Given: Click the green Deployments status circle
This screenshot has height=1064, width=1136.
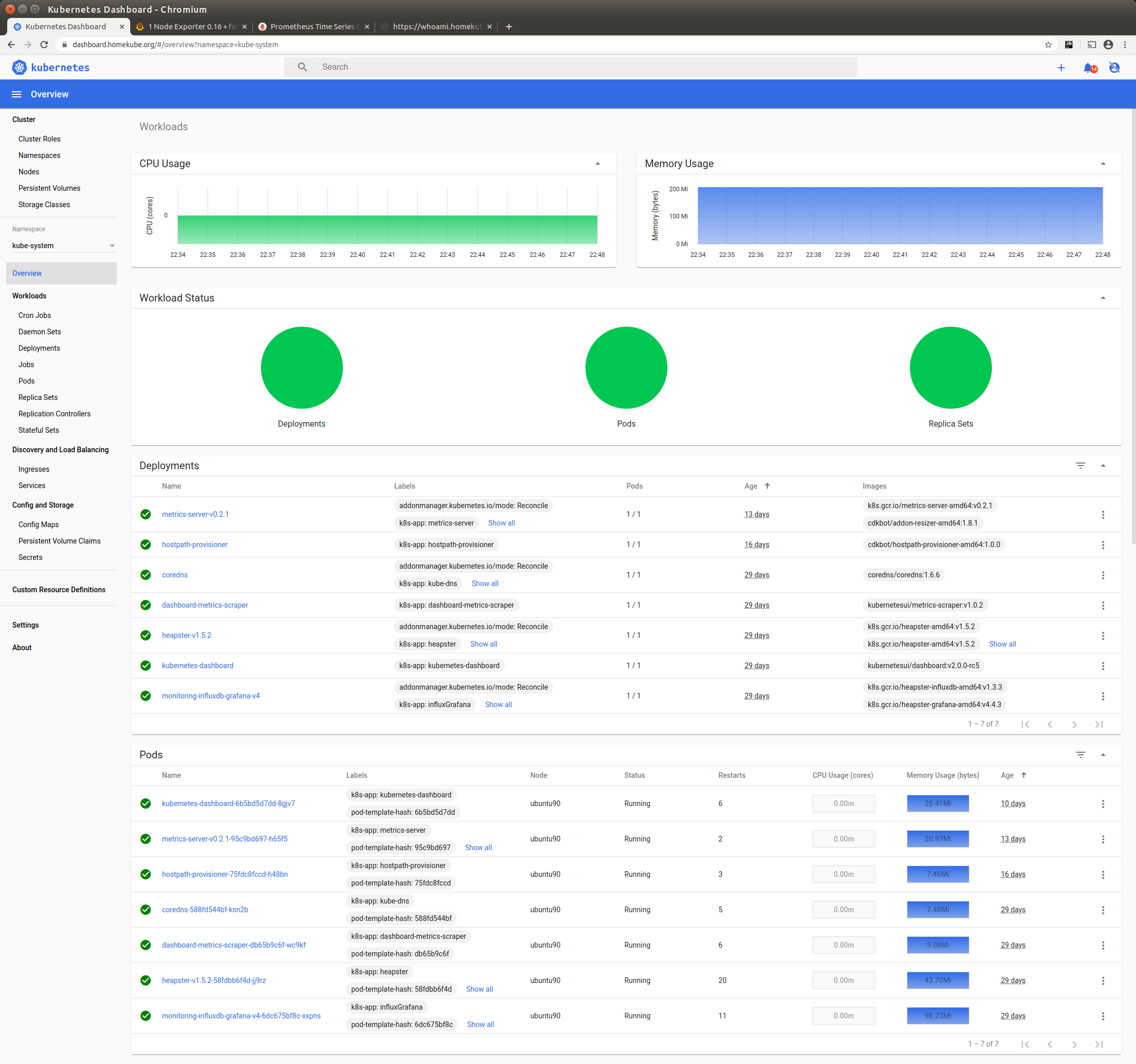Looking at the screenshot, I should pos(302,368).
